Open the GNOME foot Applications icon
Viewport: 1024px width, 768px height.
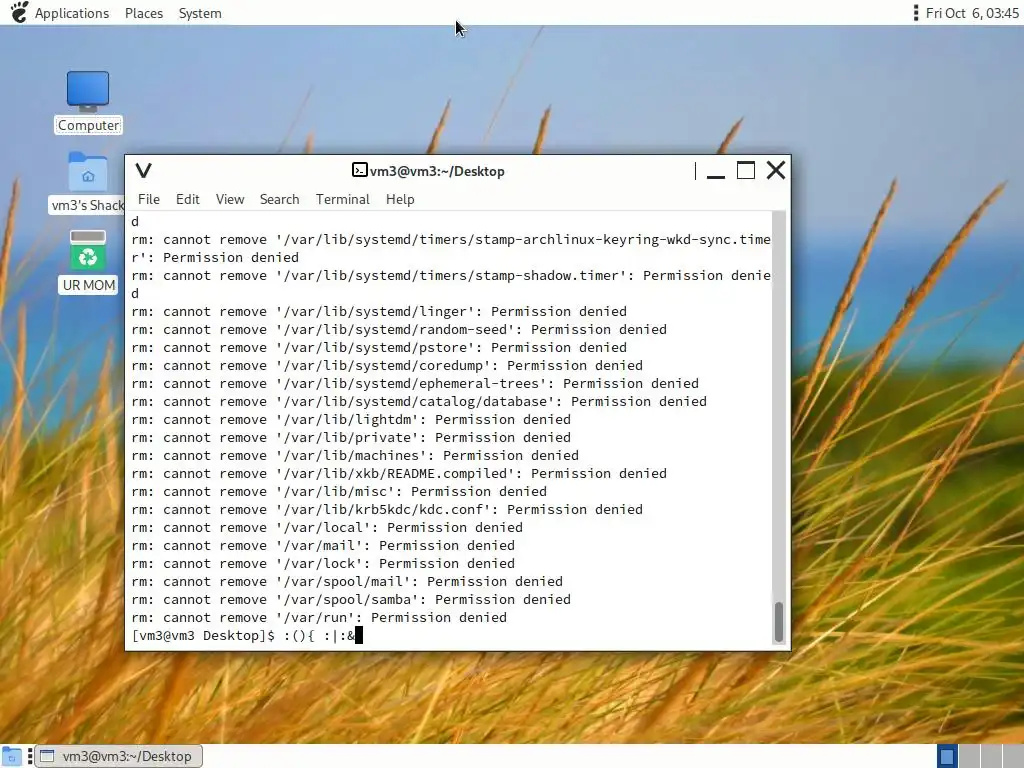click(x=19, y=12)
